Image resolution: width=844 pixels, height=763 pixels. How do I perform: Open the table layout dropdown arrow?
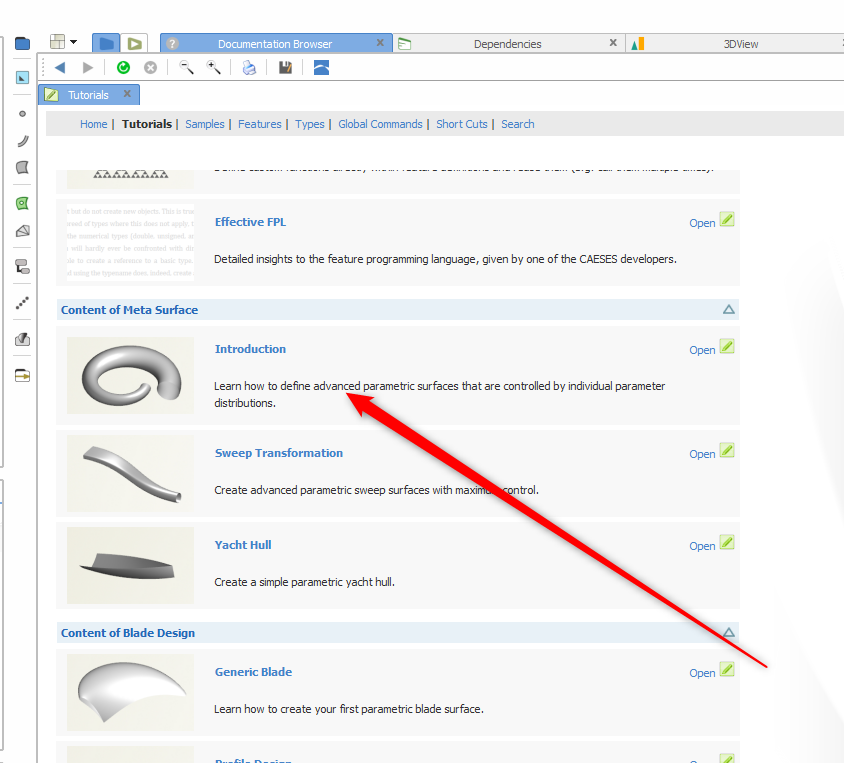(73, 42)
